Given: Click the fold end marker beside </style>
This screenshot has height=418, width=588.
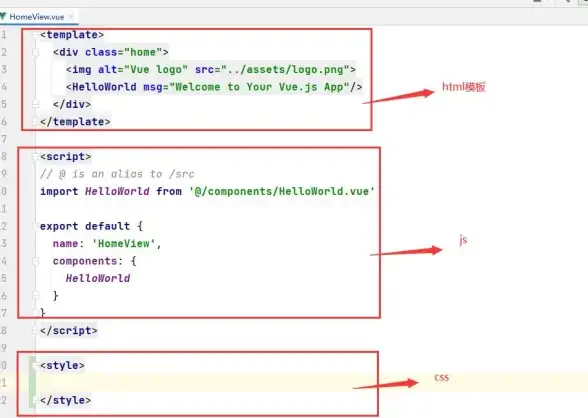Looking at the screenshot, I should (x=35, y=400).
